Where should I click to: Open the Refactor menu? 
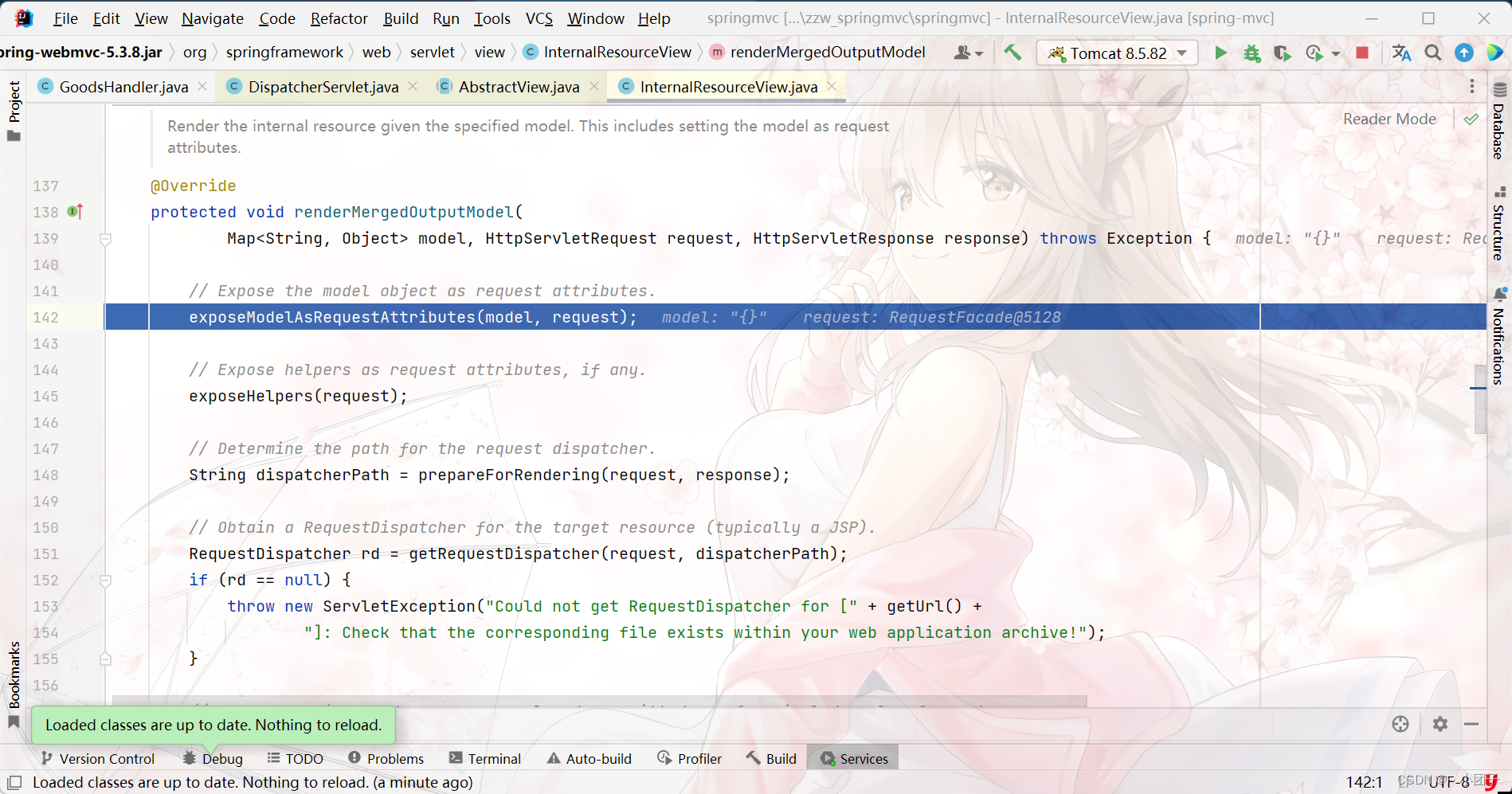tap(339, 18)
